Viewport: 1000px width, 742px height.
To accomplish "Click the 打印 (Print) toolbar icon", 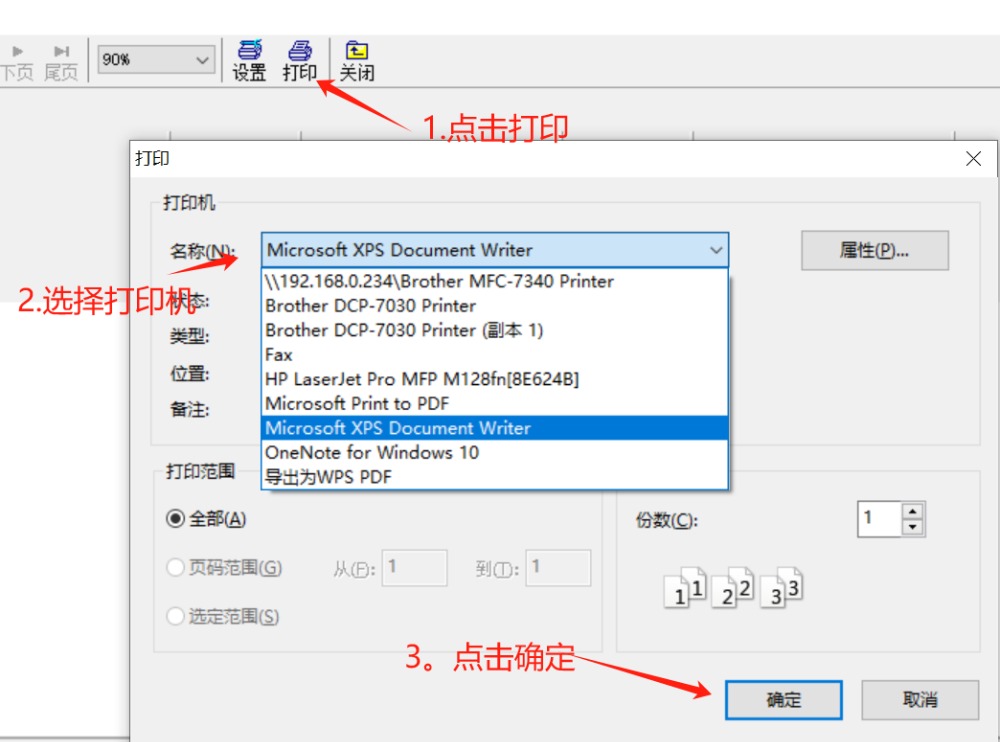I will pos(300,61).
